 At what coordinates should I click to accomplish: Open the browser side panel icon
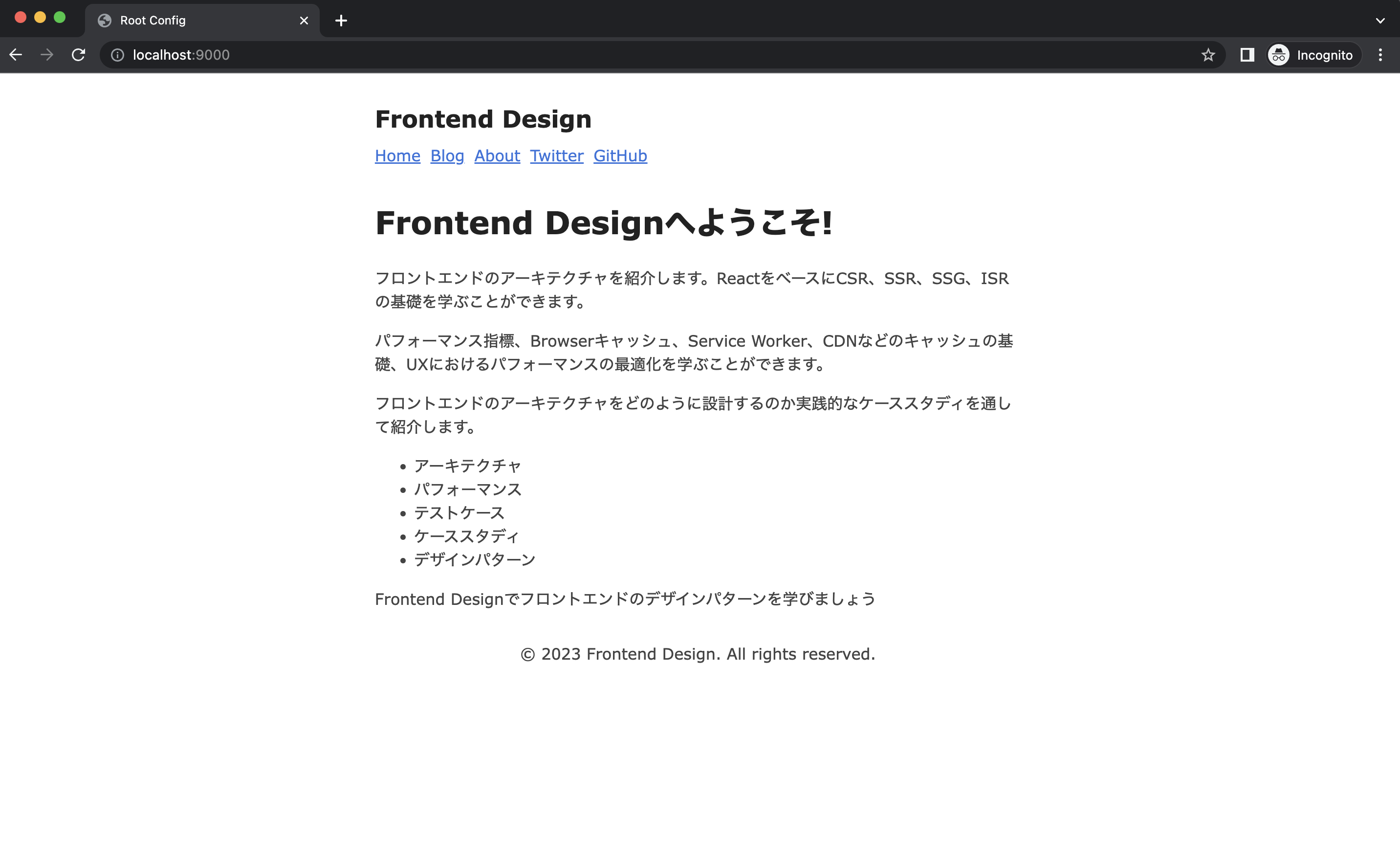click(1247, 55)
